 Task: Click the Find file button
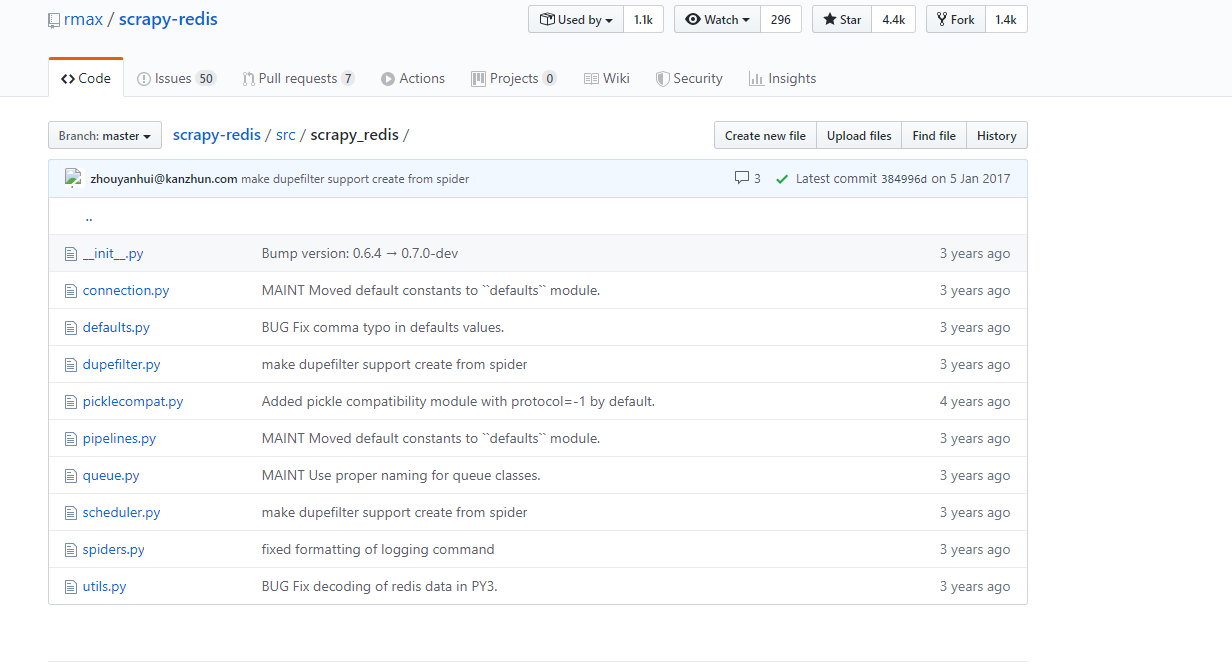coord(934,135)
